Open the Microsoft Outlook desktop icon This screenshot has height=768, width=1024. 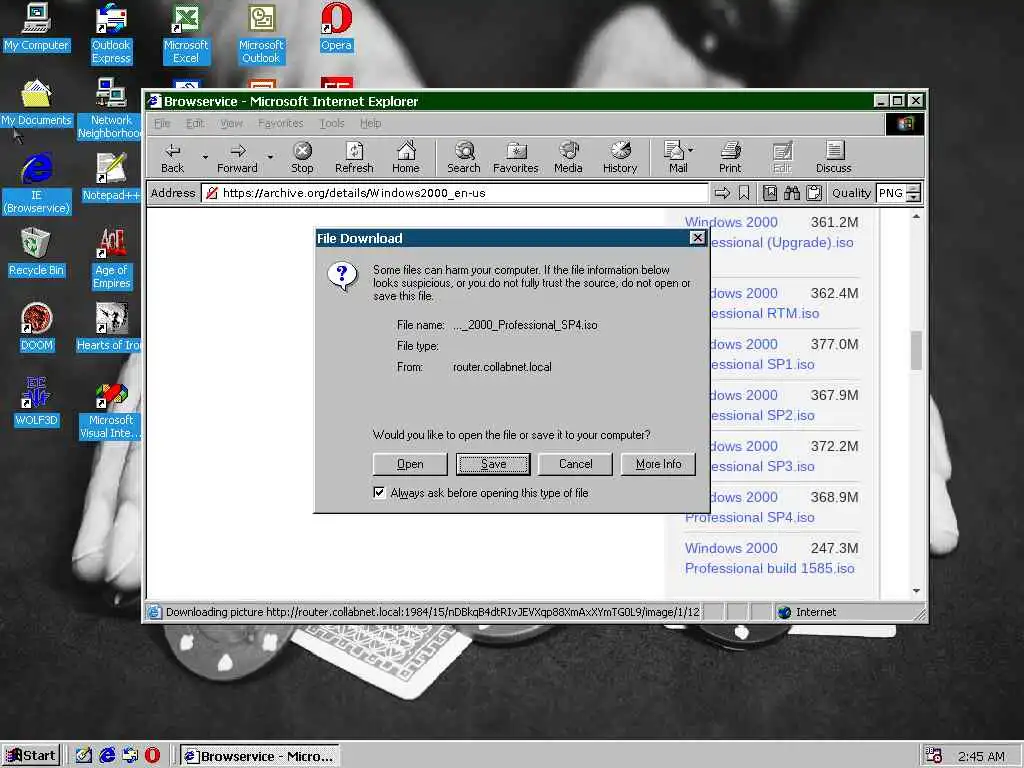261,34
